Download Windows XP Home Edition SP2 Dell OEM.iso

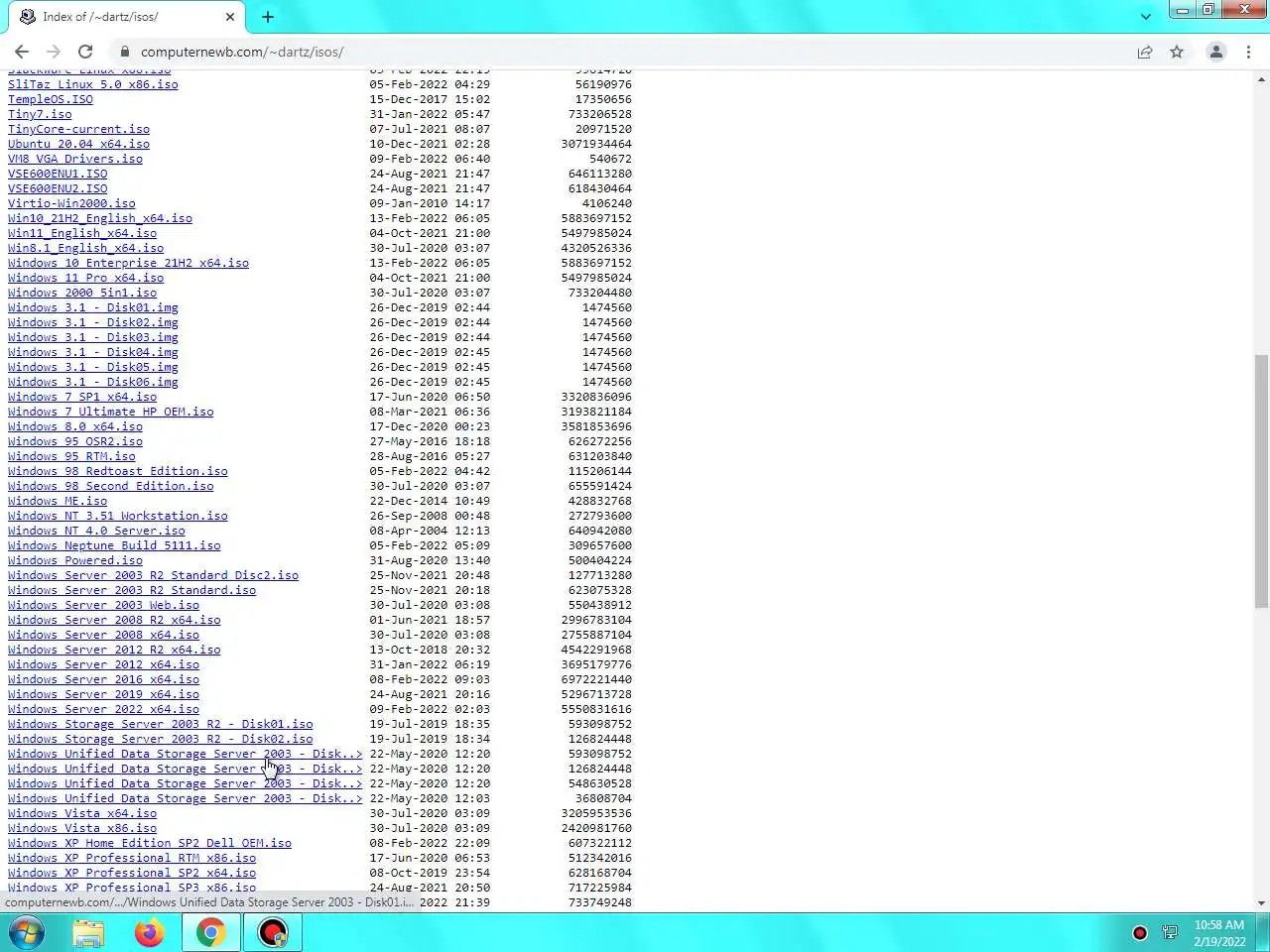(x=150, y=843)
